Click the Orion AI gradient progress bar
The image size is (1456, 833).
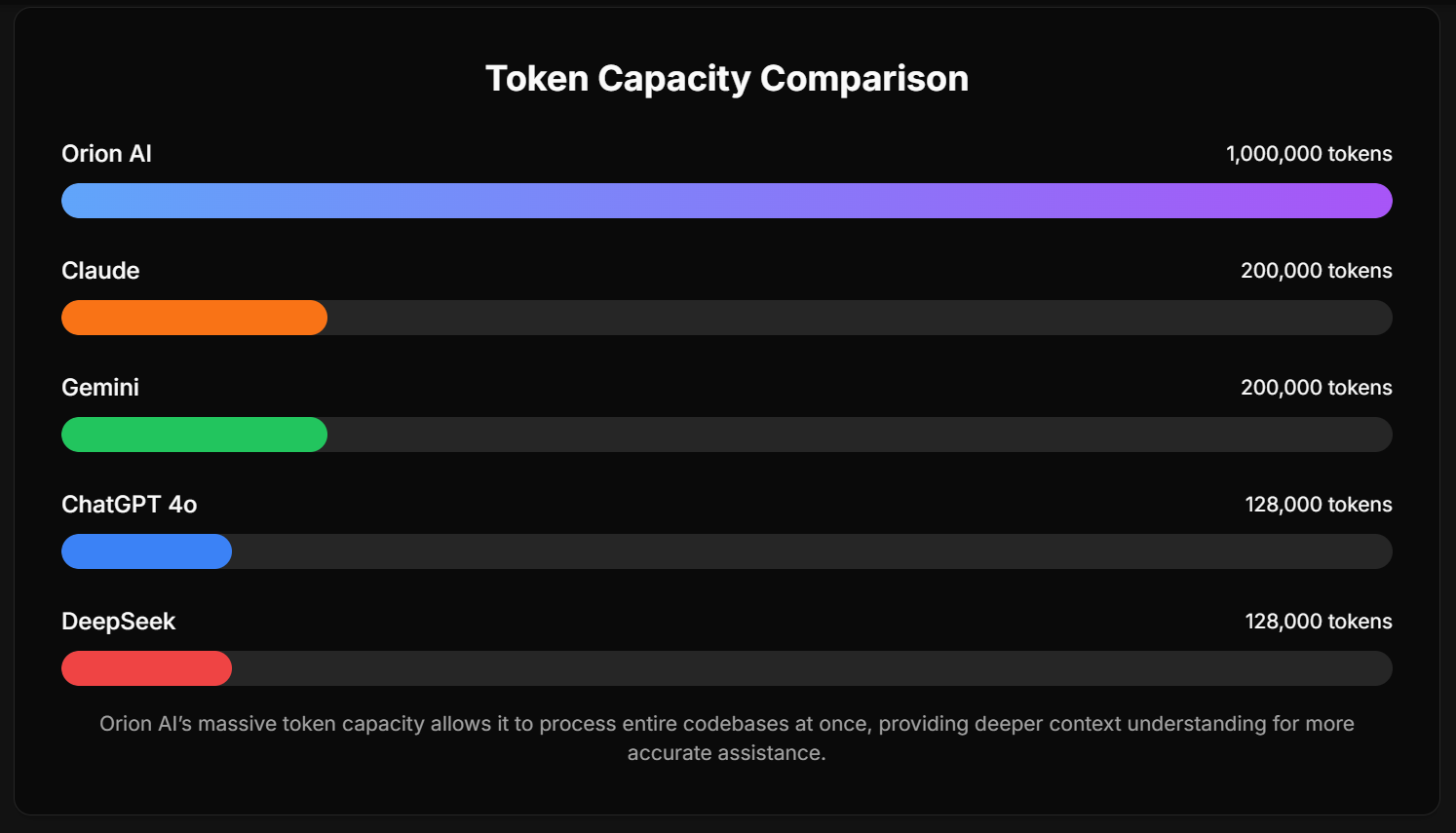pyautogui.click(x=727, y=201)
